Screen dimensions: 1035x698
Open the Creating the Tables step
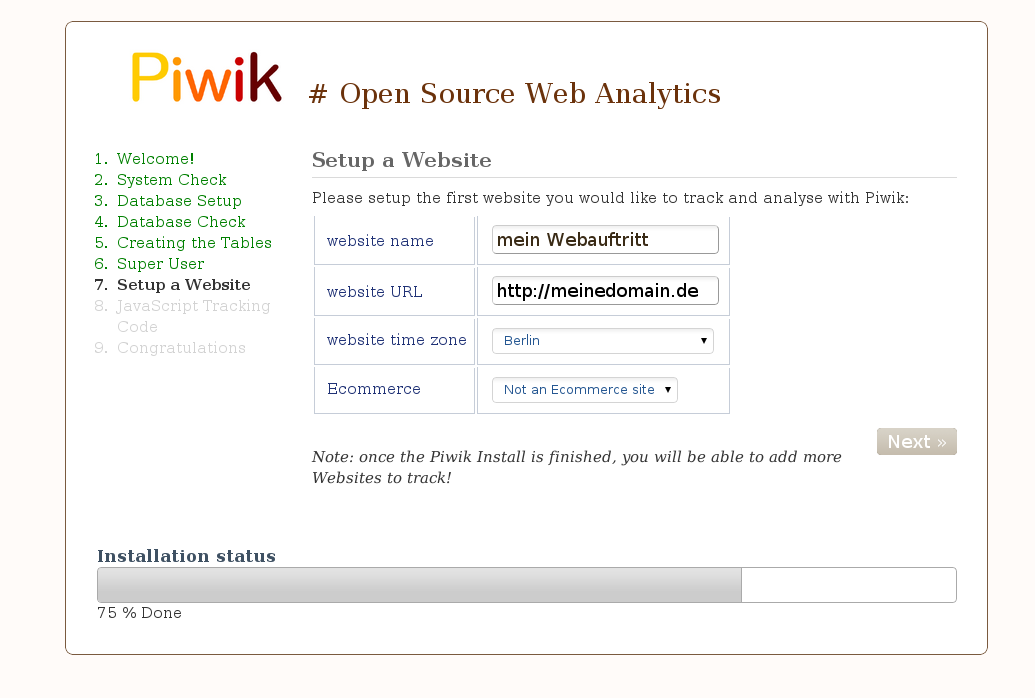point(194,243)
